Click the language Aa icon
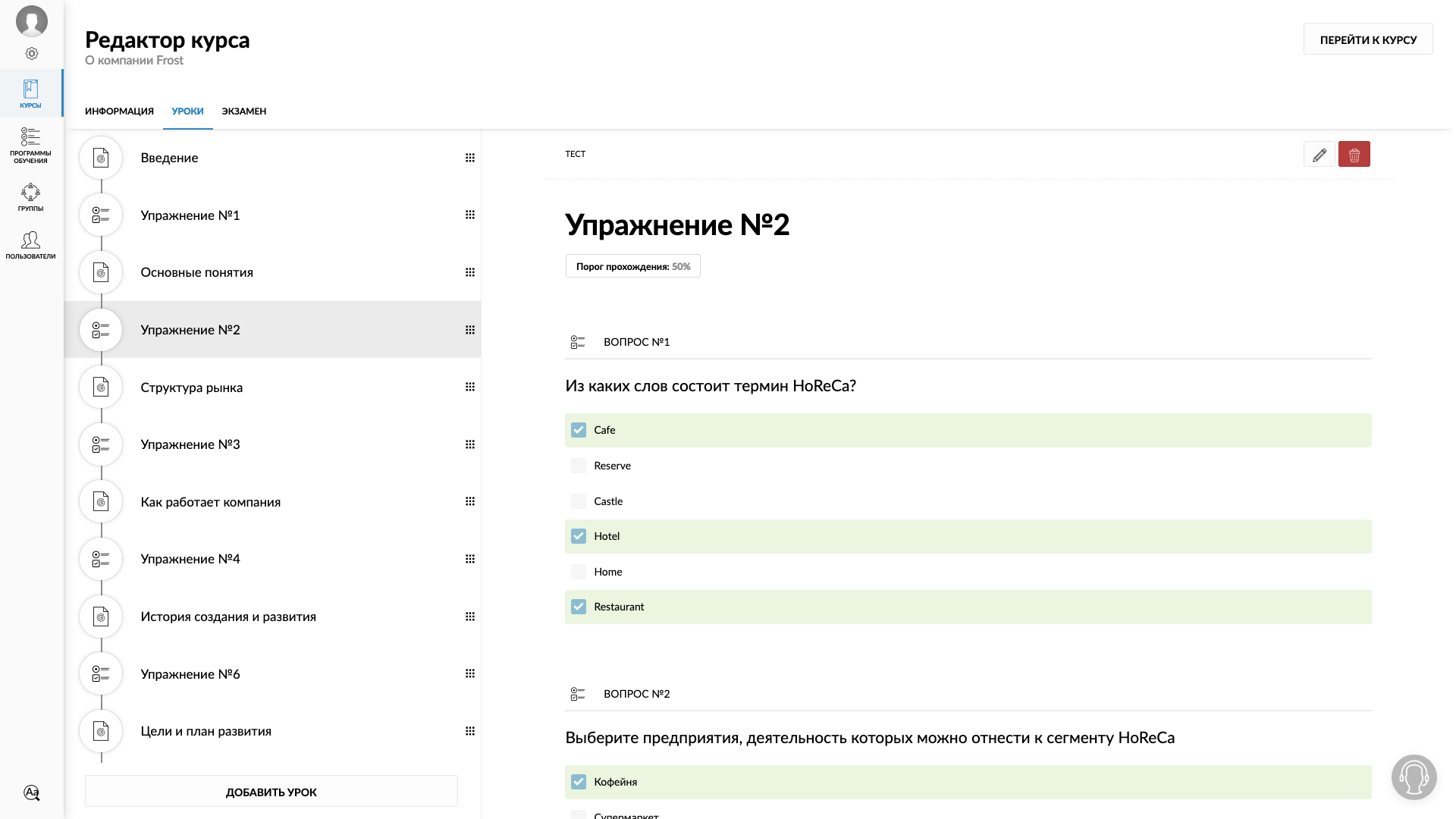Screen dimensions: 1456x819 [32, 792]
